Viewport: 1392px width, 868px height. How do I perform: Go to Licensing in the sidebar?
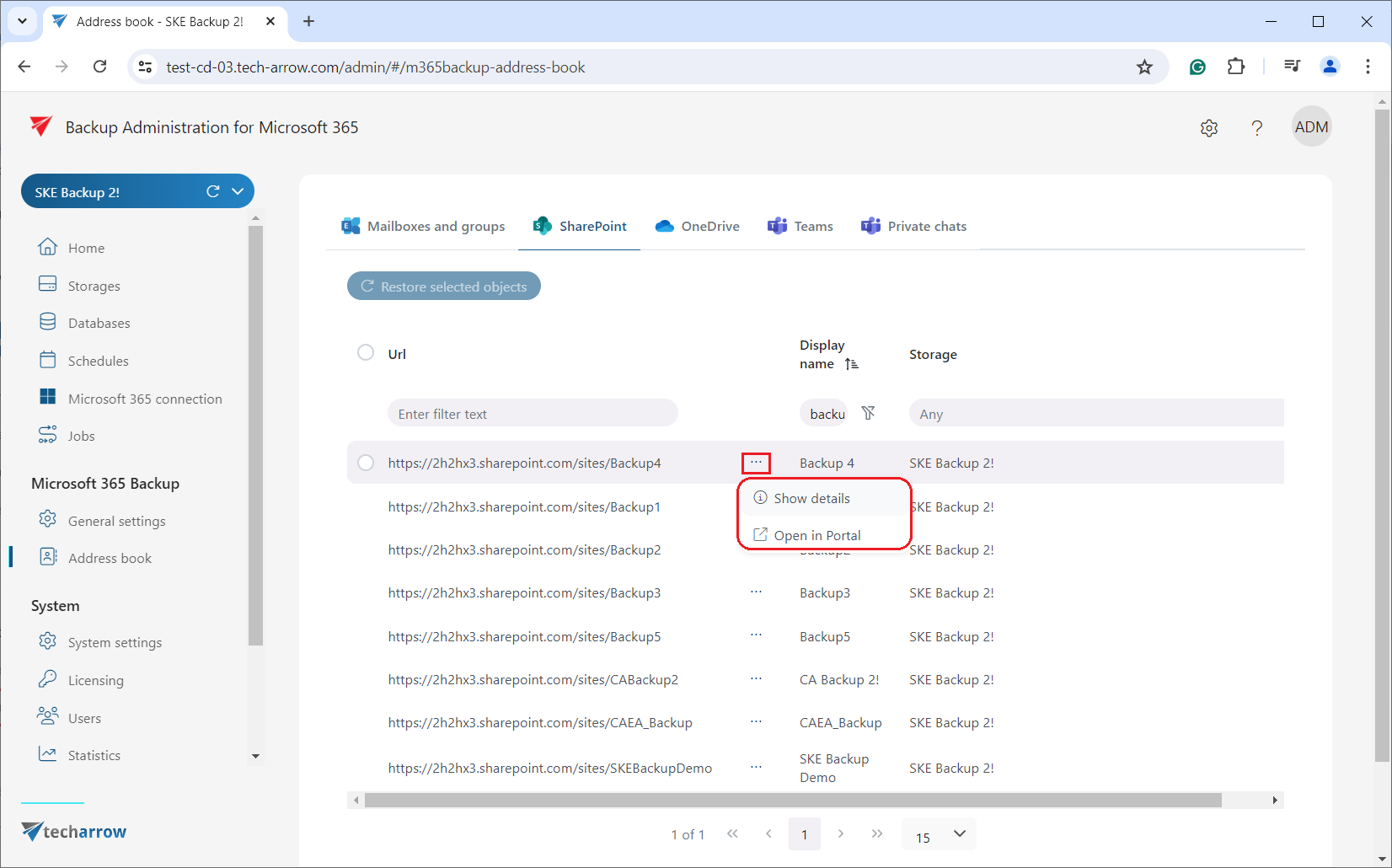(x=95, y=680)
